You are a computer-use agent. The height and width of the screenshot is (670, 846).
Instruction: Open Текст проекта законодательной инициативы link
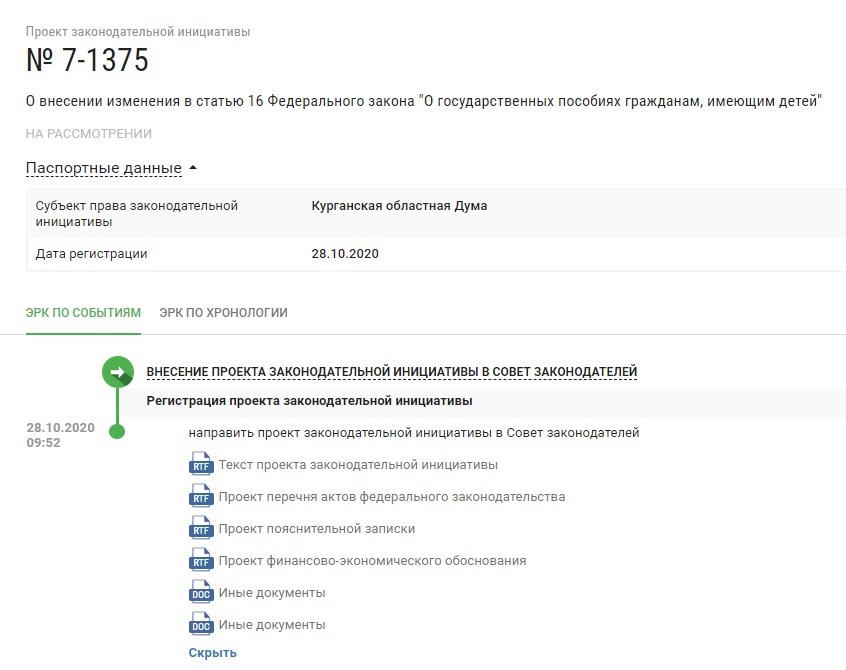pyautogui.click(x=358, y=464)
